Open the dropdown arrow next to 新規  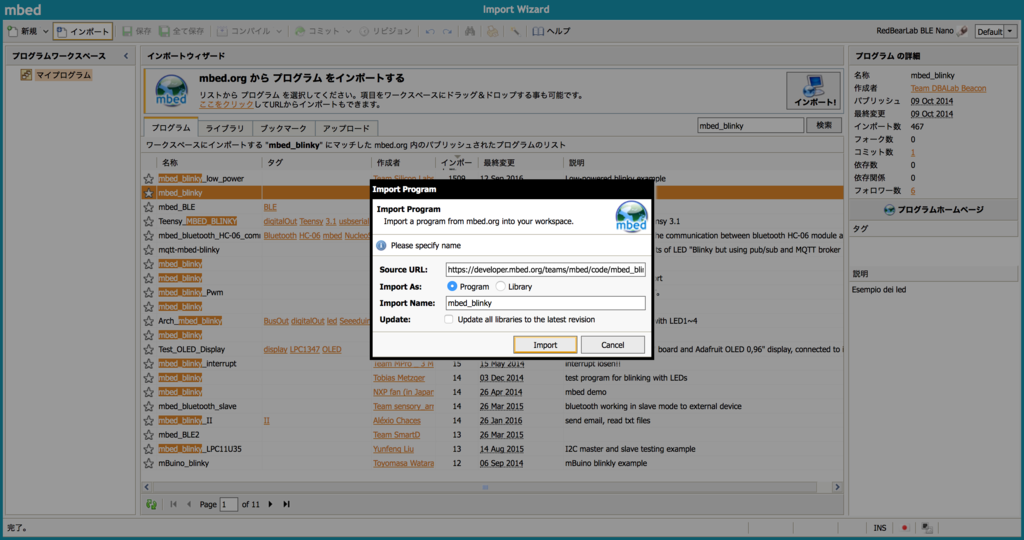(45, 31)
